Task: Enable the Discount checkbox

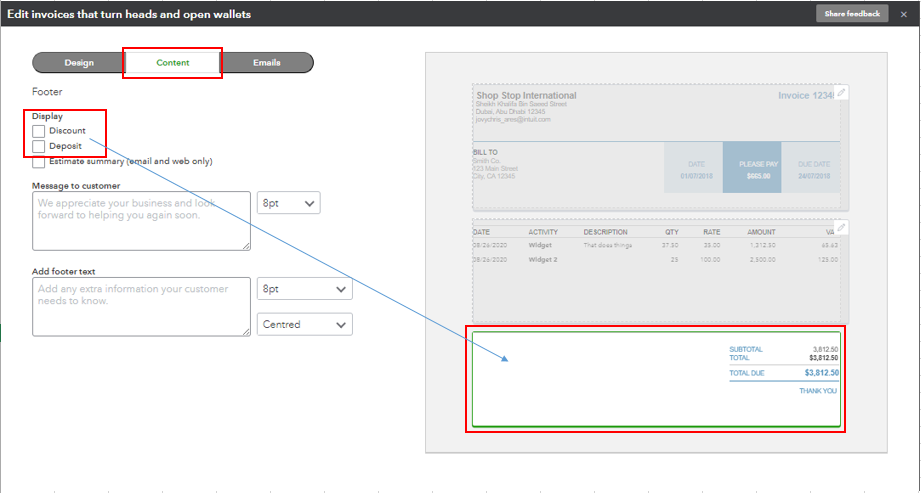Action: [x=39, y=131]
